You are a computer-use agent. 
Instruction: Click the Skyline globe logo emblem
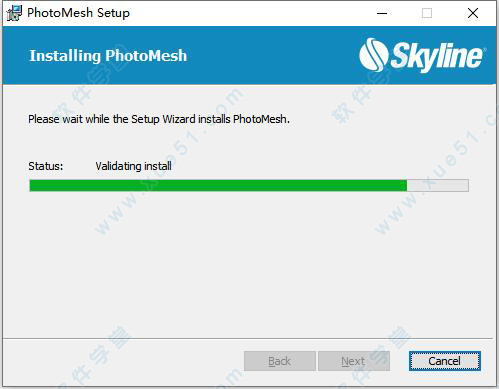(x=374, y=55)
